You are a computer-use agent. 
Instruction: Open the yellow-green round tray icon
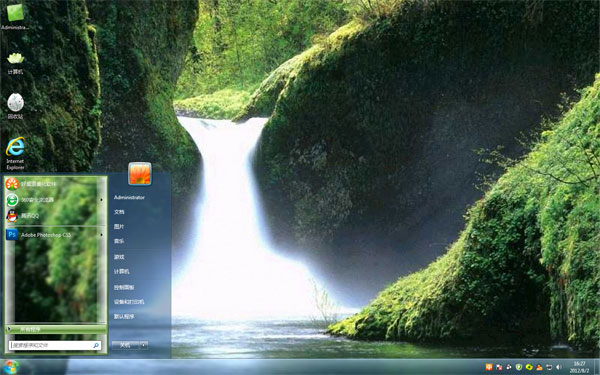tap(529, 367)
